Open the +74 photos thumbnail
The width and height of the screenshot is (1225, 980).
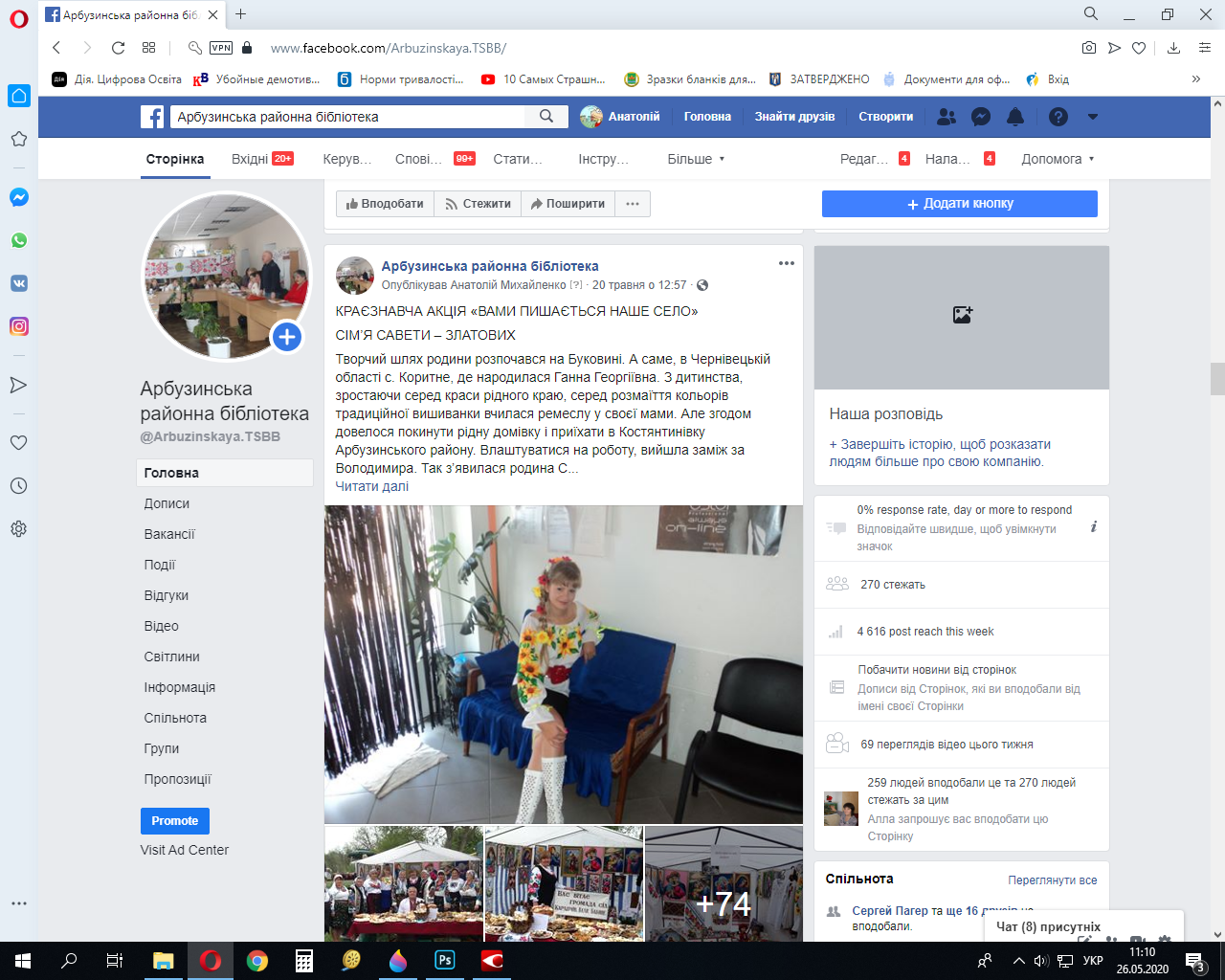click(x=724, y=883)
